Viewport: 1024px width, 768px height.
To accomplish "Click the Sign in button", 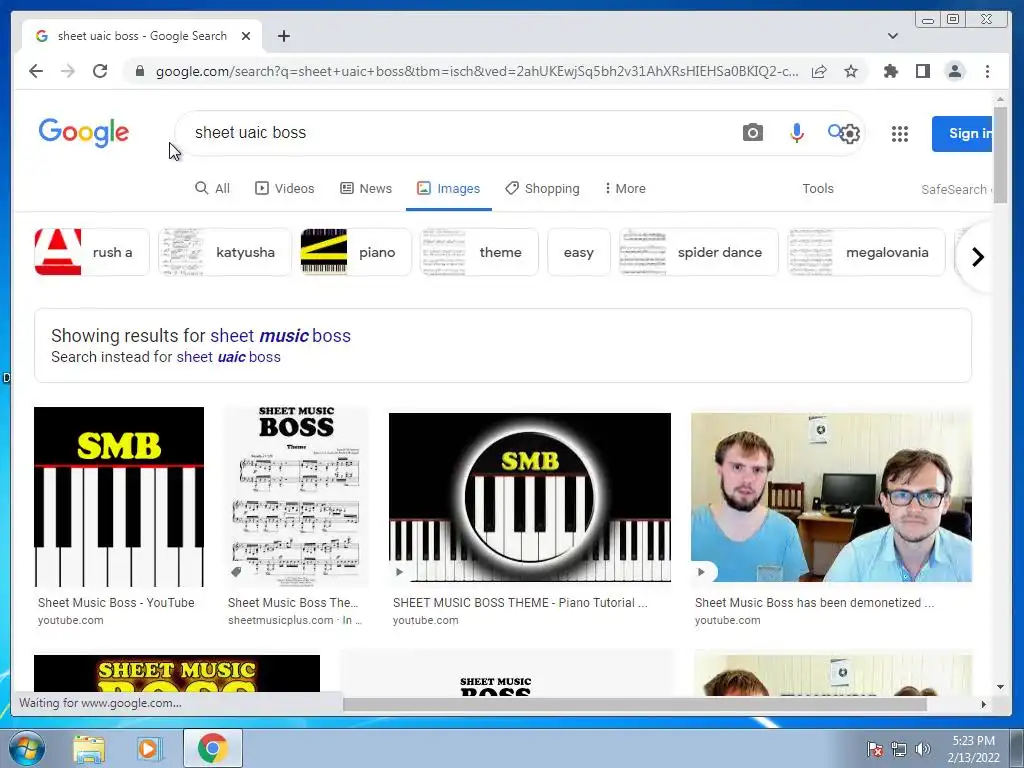I will coord(963,134).
